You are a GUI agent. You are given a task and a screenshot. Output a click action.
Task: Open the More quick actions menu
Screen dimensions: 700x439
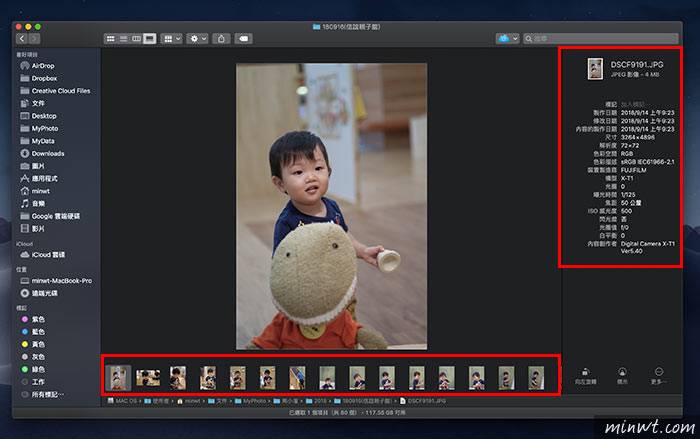658,372
